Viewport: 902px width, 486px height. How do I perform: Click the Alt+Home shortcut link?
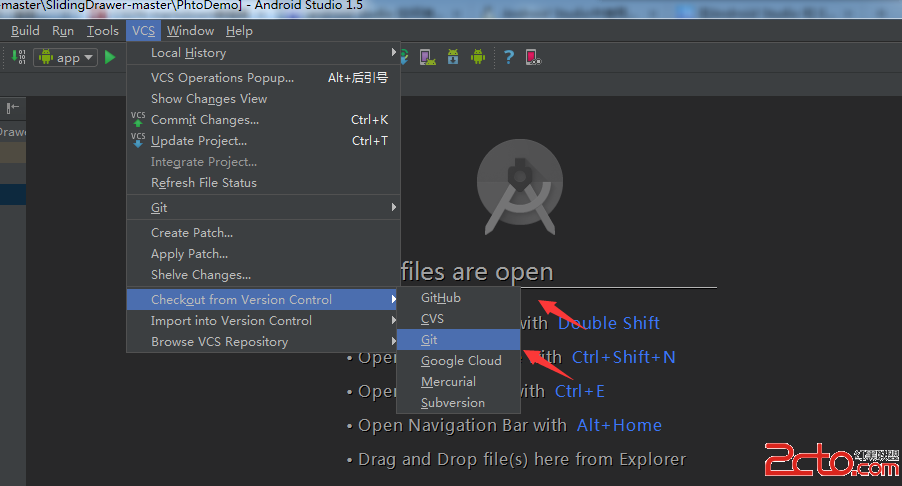point(620,425)
